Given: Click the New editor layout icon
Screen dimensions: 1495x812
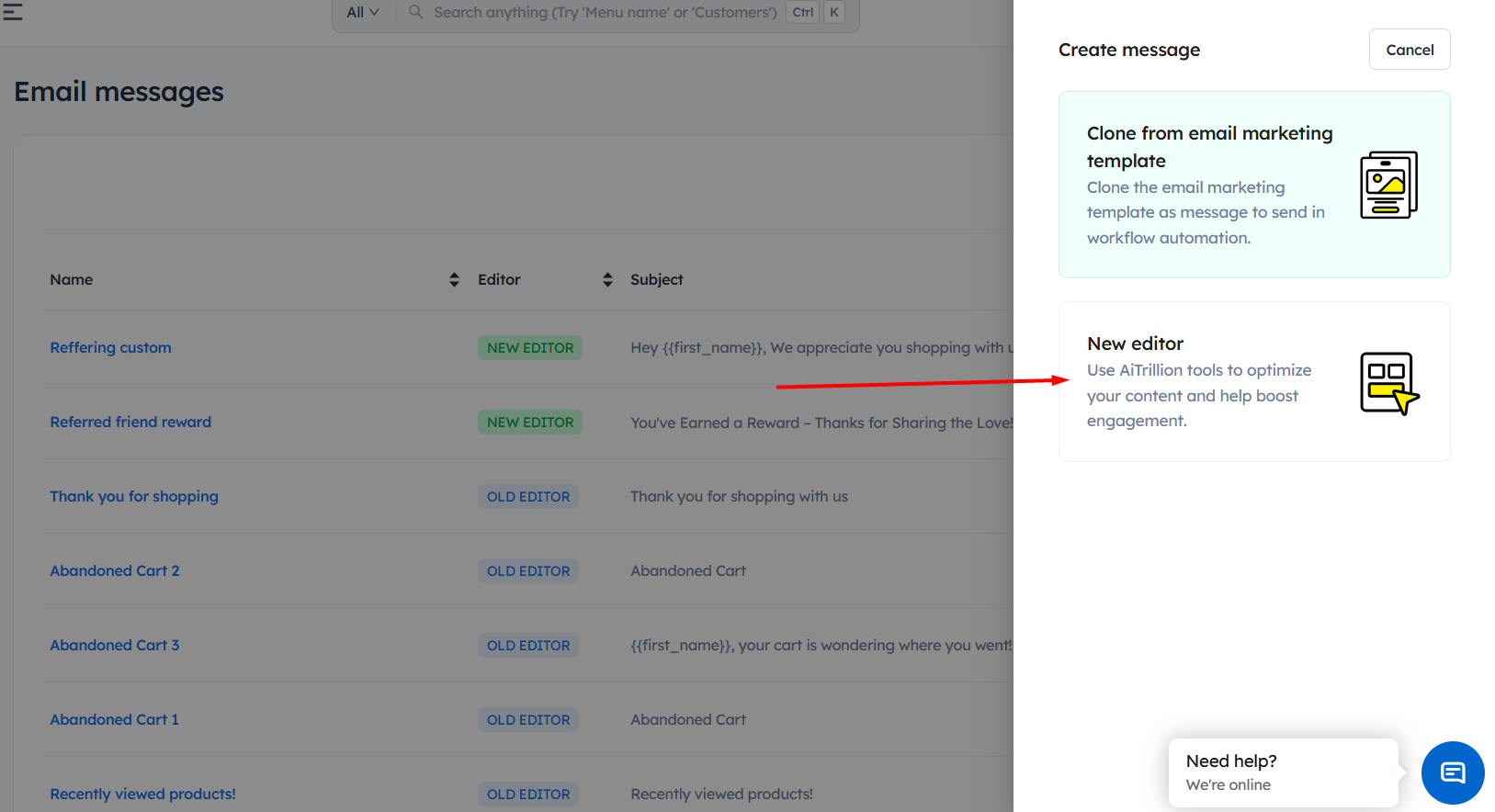Looking at the screenshot, I should tap(1389, 383).
